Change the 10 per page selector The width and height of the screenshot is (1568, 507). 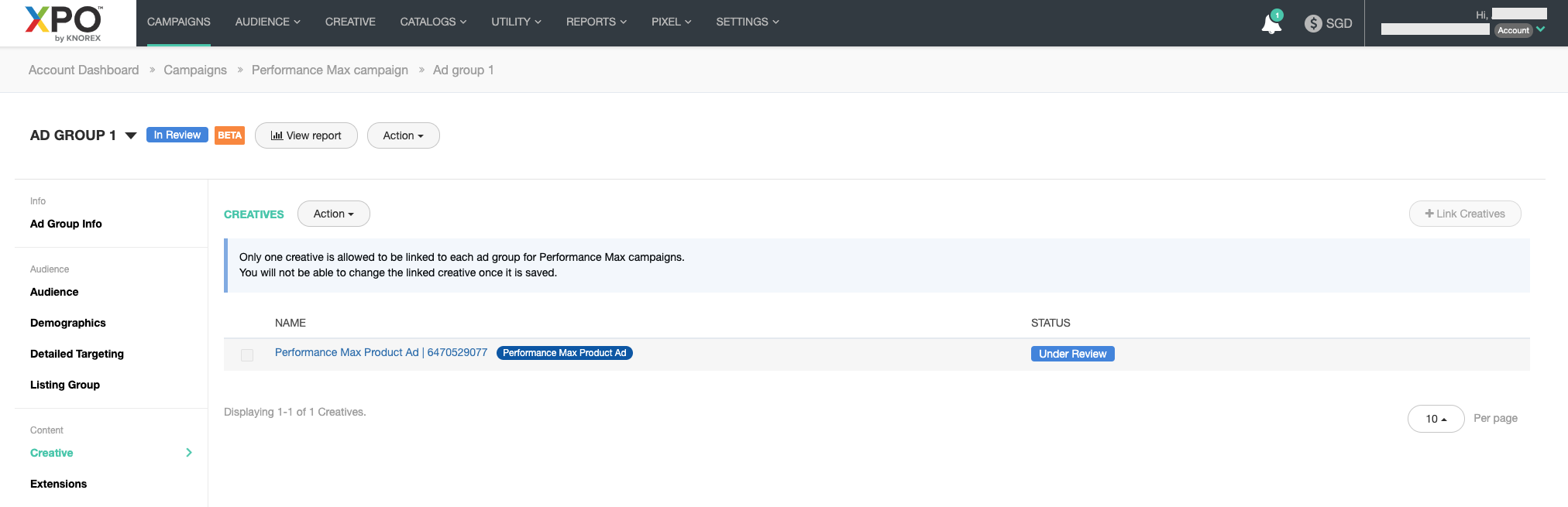point(1436,419)
